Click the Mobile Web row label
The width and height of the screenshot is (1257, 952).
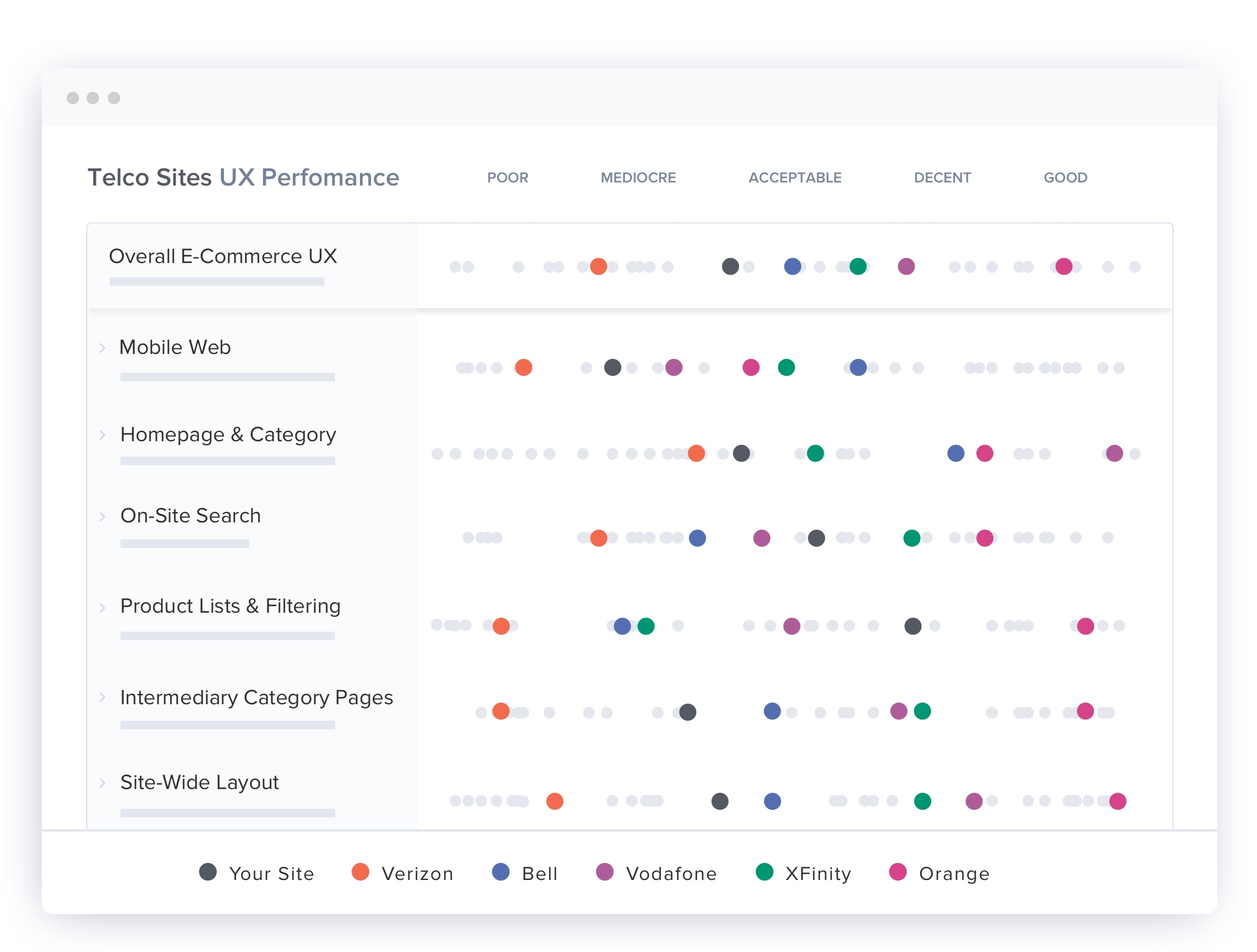(175, 347)
